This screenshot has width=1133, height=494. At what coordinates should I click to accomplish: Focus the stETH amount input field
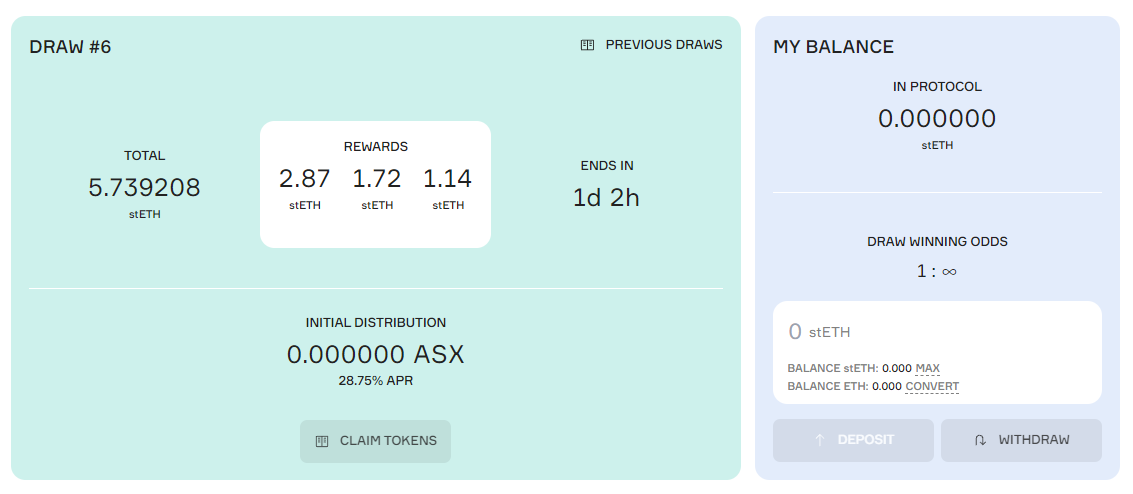(x=937, y=332)
